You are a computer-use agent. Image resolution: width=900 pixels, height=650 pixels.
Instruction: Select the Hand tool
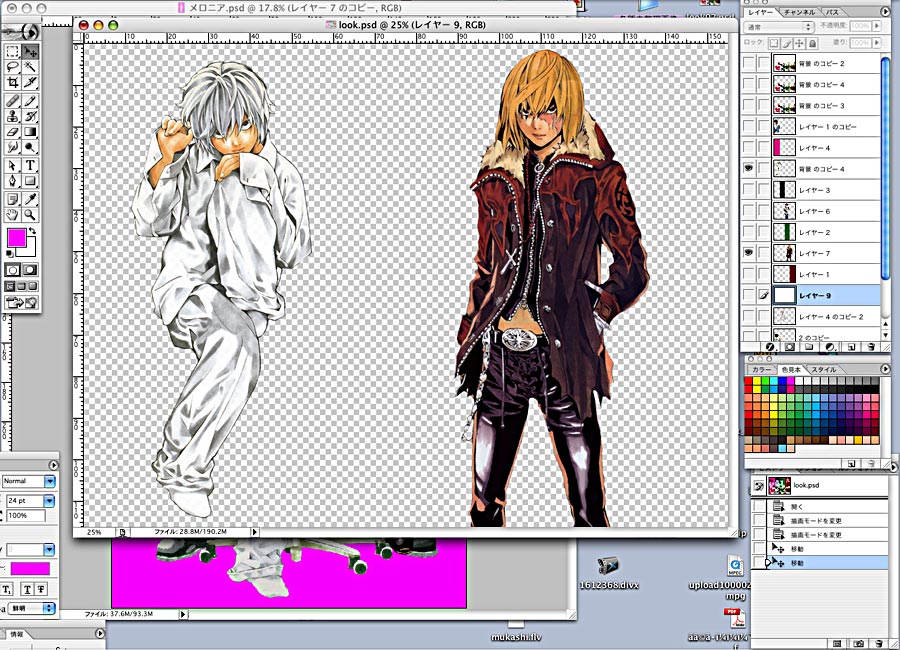pyautogui.click(x=13, y=215)
